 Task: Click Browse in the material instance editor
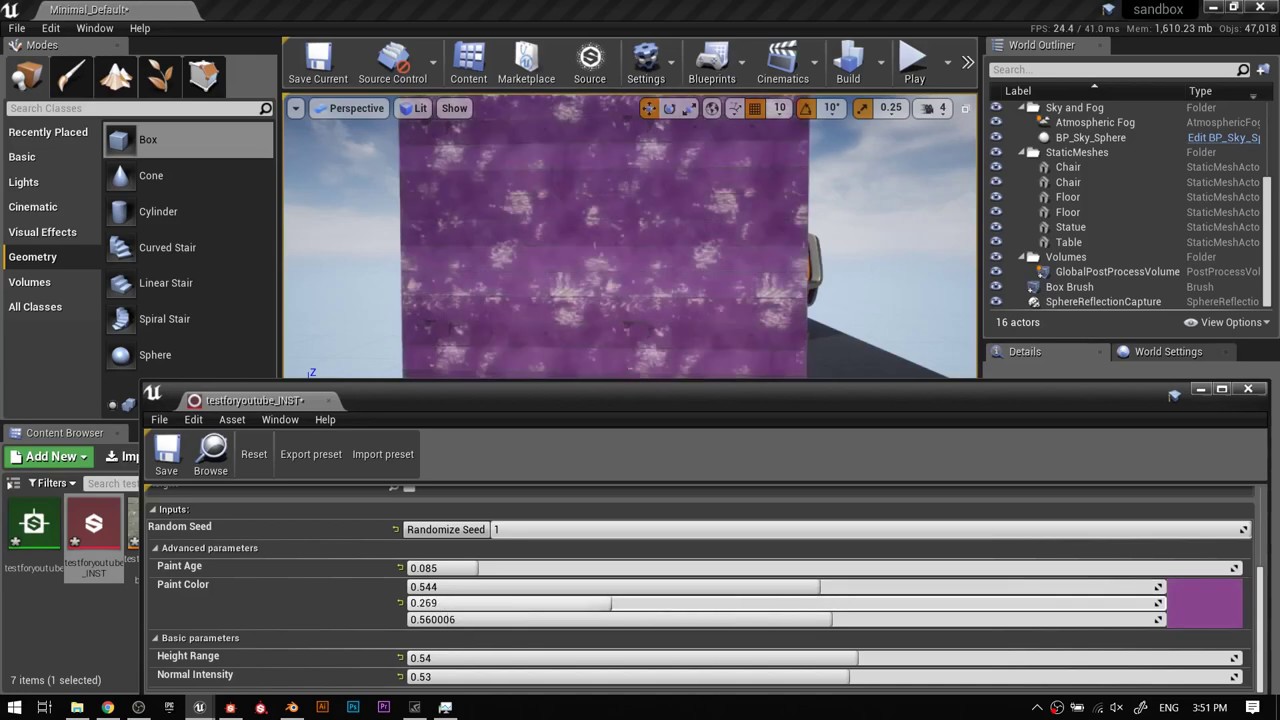(211, 455)
